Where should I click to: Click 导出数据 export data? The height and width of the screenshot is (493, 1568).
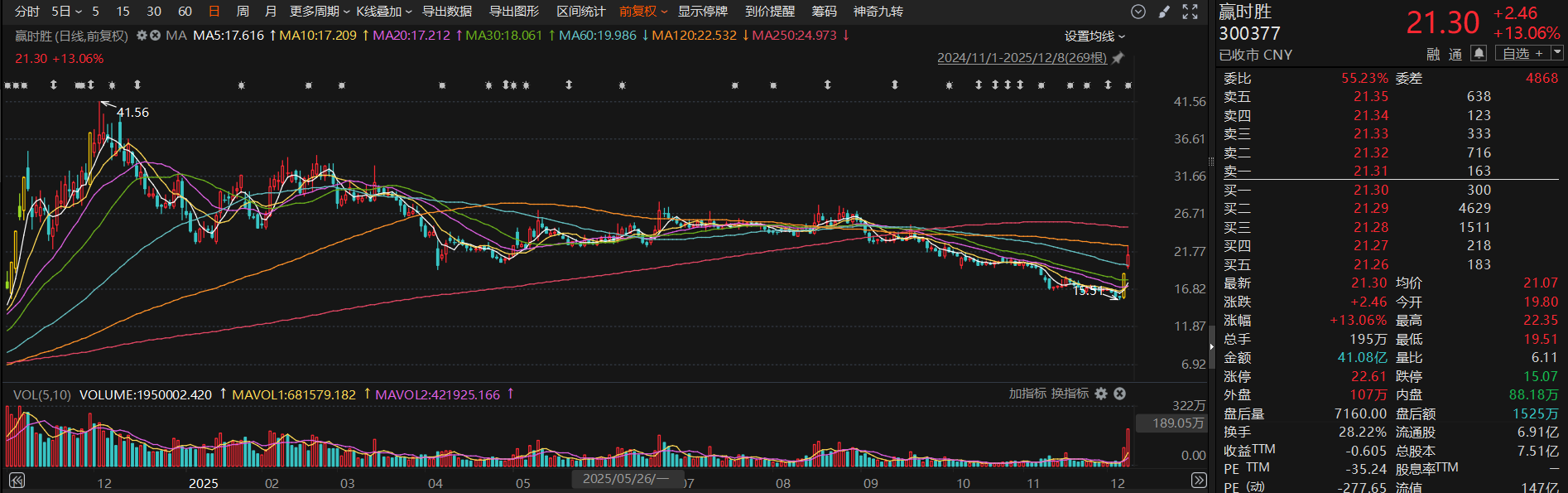point(447,12)
